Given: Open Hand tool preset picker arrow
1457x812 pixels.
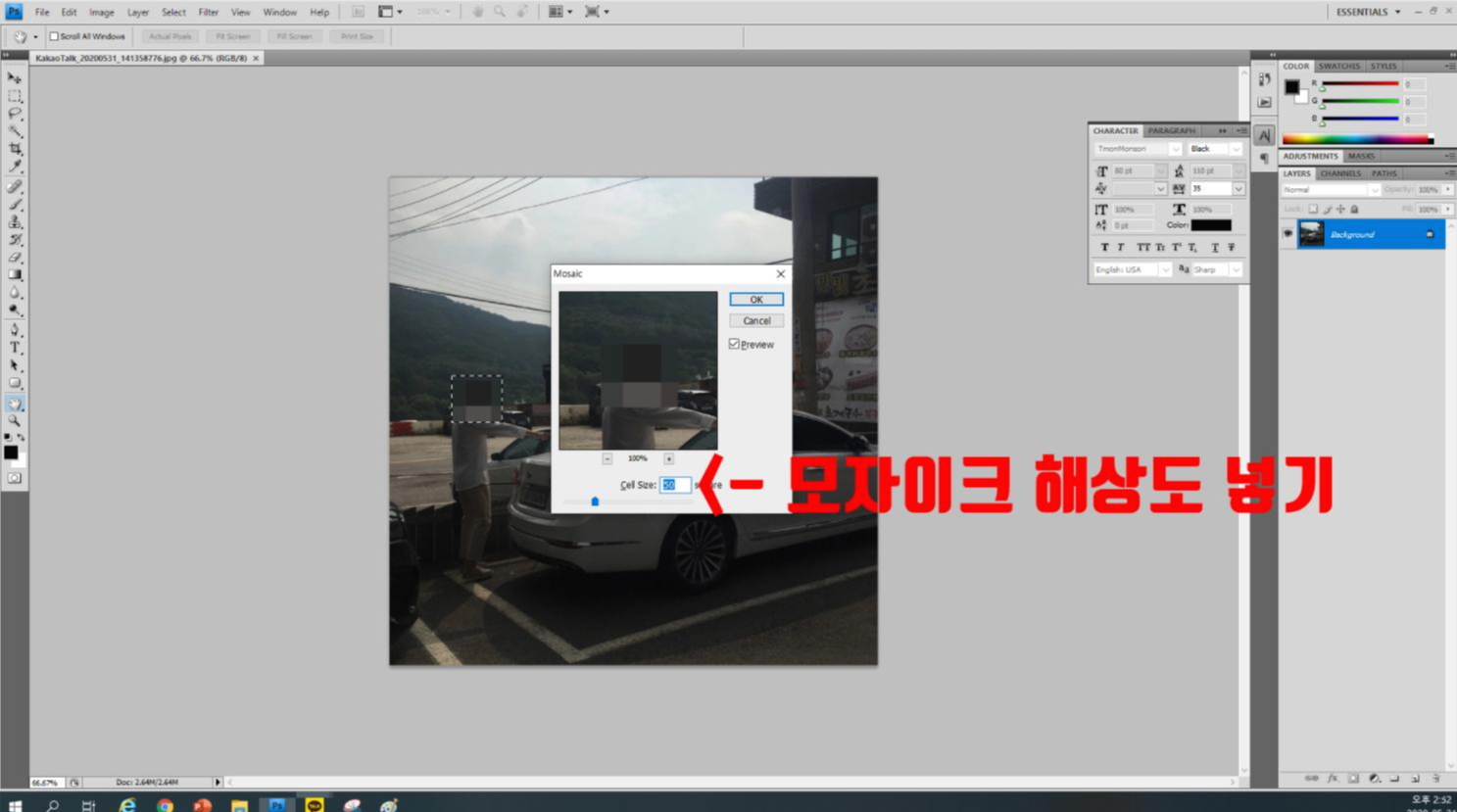Looking at the screenshot, I should 35,37.
